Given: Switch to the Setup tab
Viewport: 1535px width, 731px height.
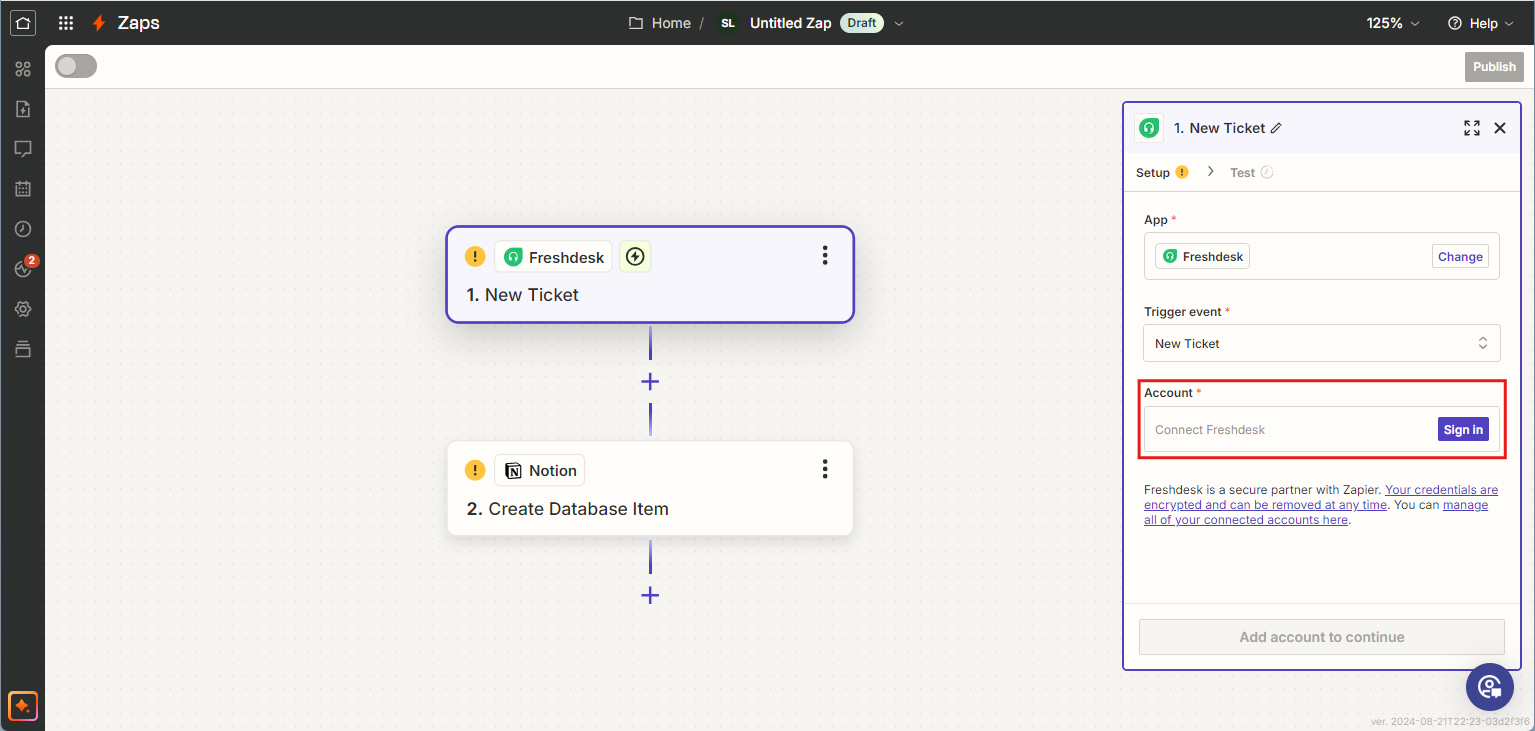Looking at the screenshot, I should (x=1162, y=172).
